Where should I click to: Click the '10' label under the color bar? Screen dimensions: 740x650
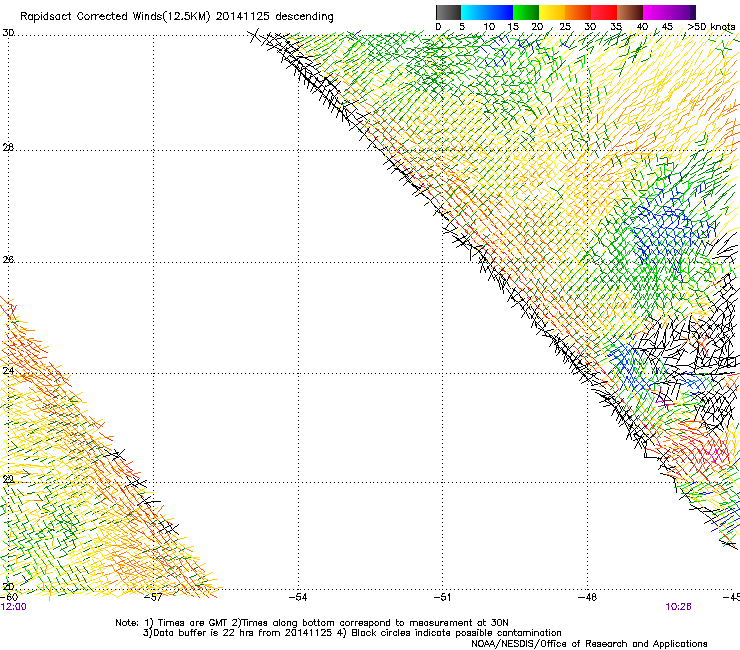click(489, 27)
